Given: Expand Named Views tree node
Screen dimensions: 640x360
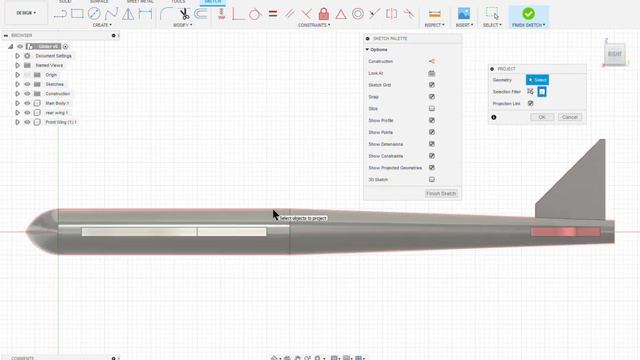Looking at the screenshot, I should [17, 65].
